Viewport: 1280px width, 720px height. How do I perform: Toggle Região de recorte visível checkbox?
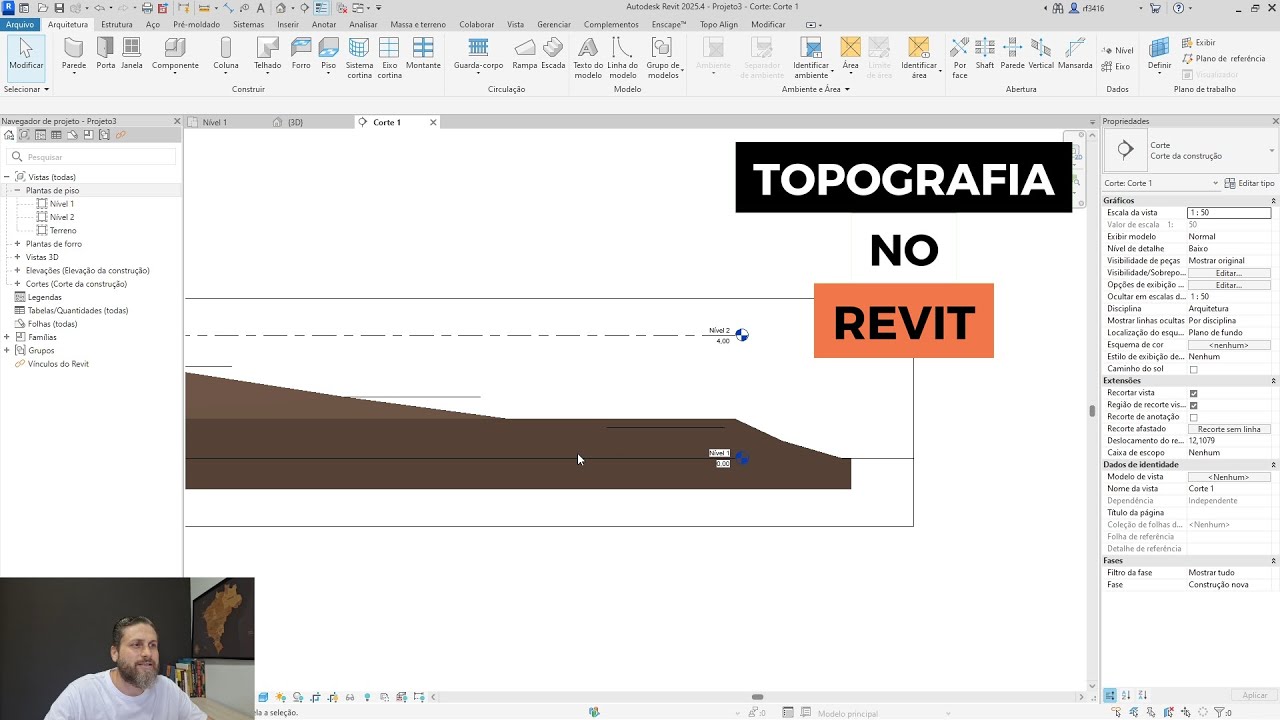point(1193,405)
